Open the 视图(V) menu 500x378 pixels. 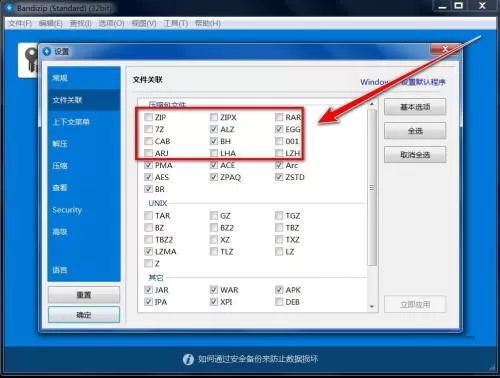pos(144,23)
